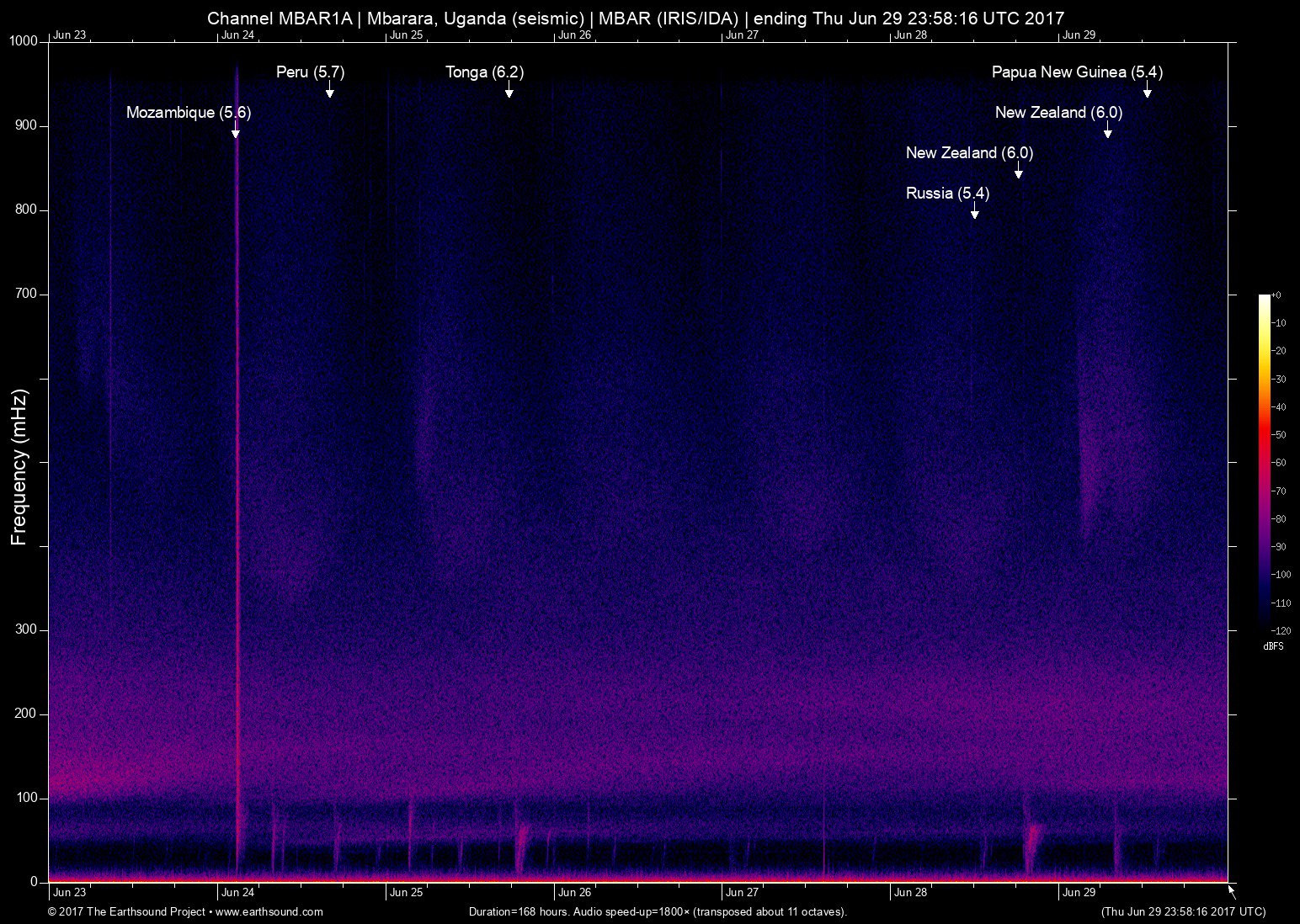Viewport: 1300px width, 924px height.
Task: Select the Russia (5.4) earthquake marker
Action: tap(947, 193)
